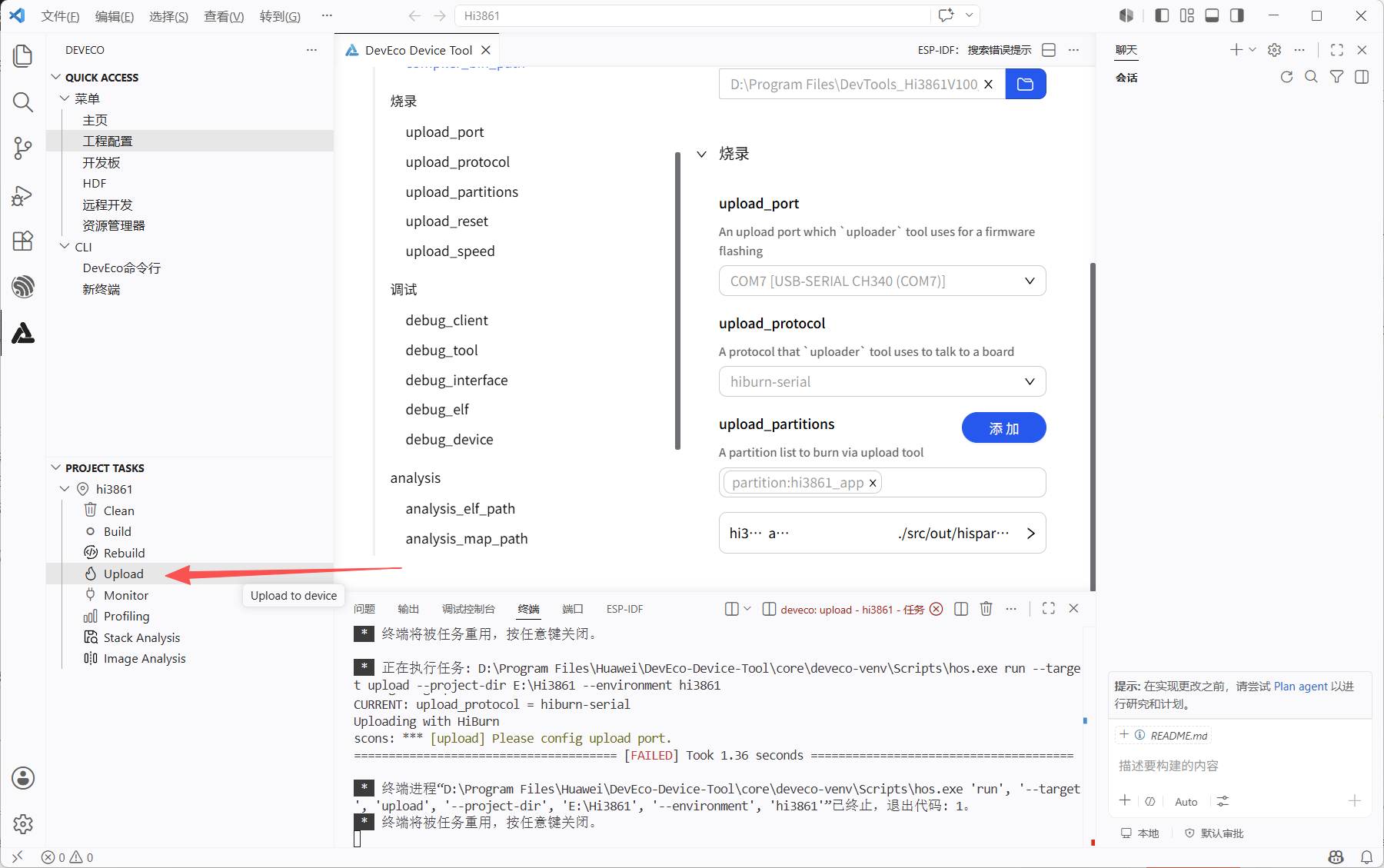Open the Explorer view in activity bar
This screenshot has width=1384, height=868.
click(x=23, y=55)
